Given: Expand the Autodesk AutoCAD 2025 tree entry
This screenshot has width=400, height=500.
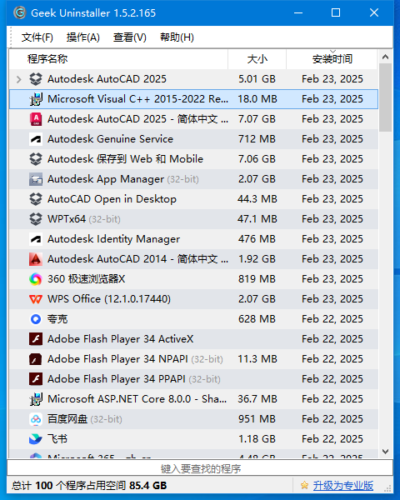Looking at the screenshot, I should (x=19, y=79).
